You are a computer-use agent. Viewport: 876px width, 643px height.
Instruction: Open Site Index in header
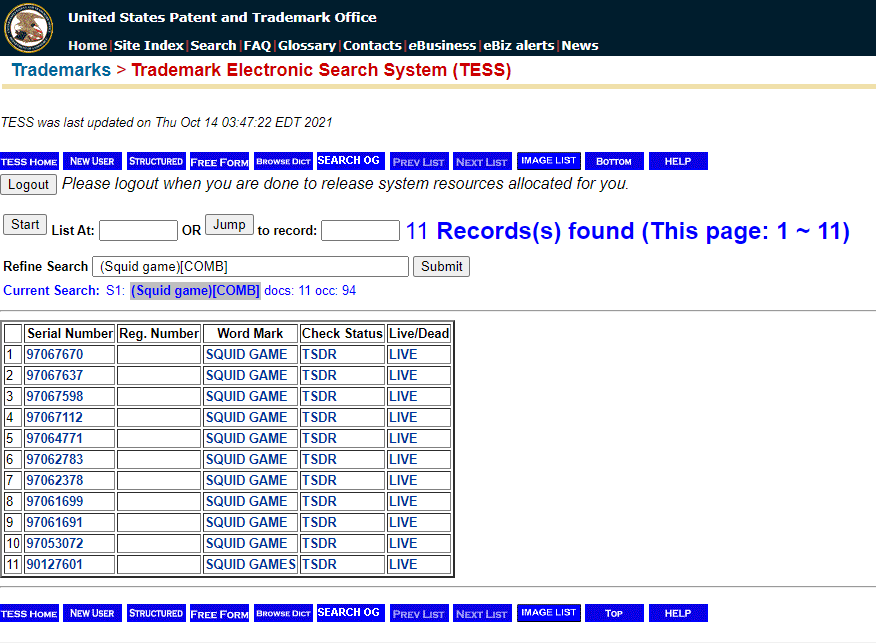click(149, 46)
